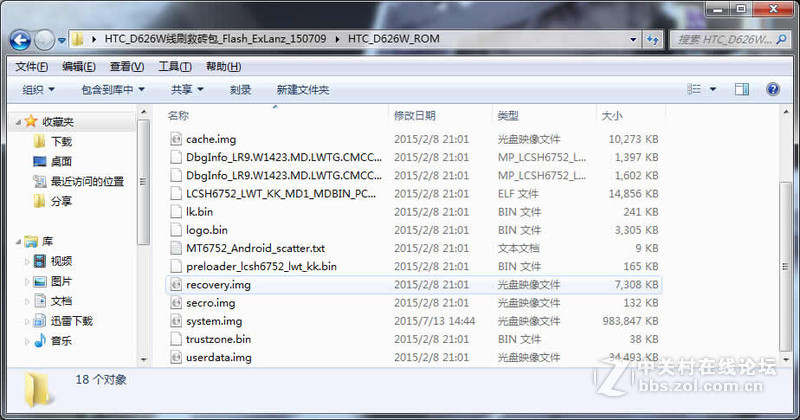Click the 刻录 burn button
This screenshot has width=800, height=420.
coord(240,90)
